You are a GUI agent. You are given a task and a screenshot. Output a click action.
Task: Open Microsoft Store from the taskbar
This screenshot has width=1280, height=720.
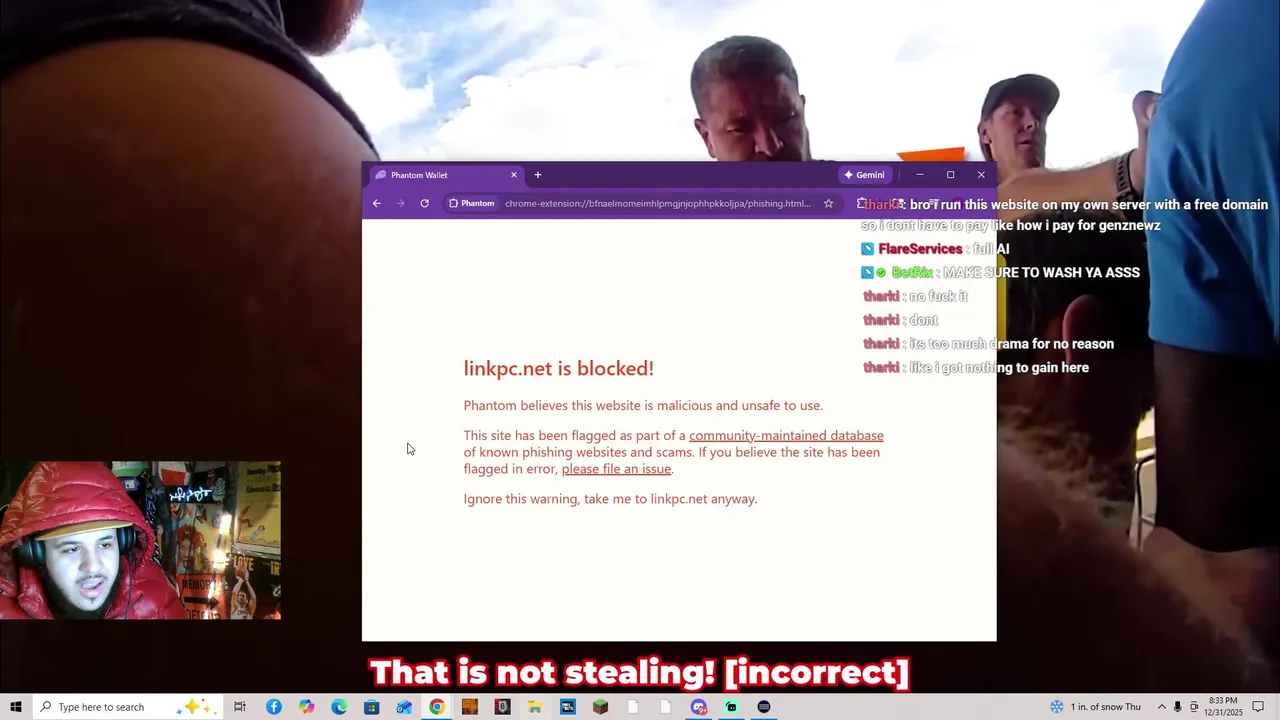[371, 707]
